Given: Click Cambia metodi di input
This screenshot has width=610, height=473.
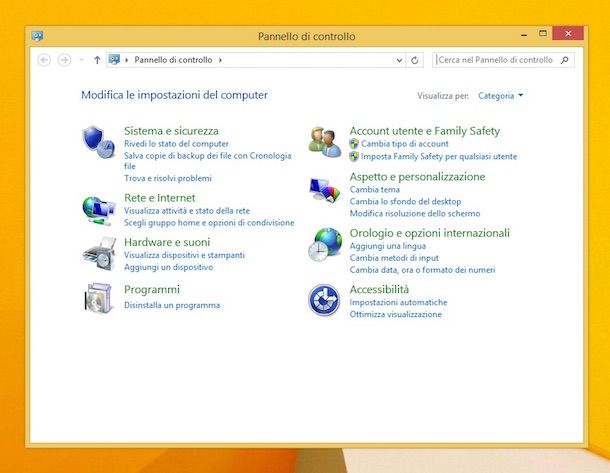Looking at the screenshot, I should point(394,258).
